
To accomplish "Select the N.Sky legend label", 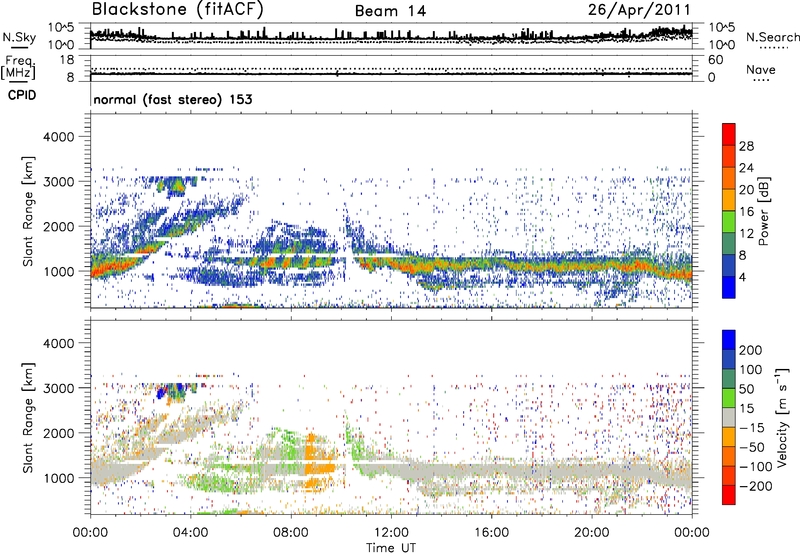I will coord(19,37).
